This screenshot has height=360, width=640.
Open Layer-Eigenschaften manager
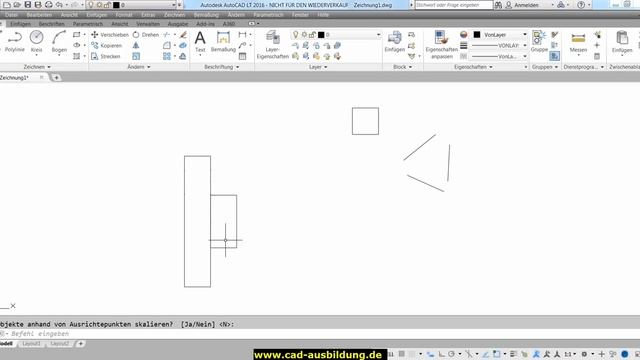coord(272,45)
